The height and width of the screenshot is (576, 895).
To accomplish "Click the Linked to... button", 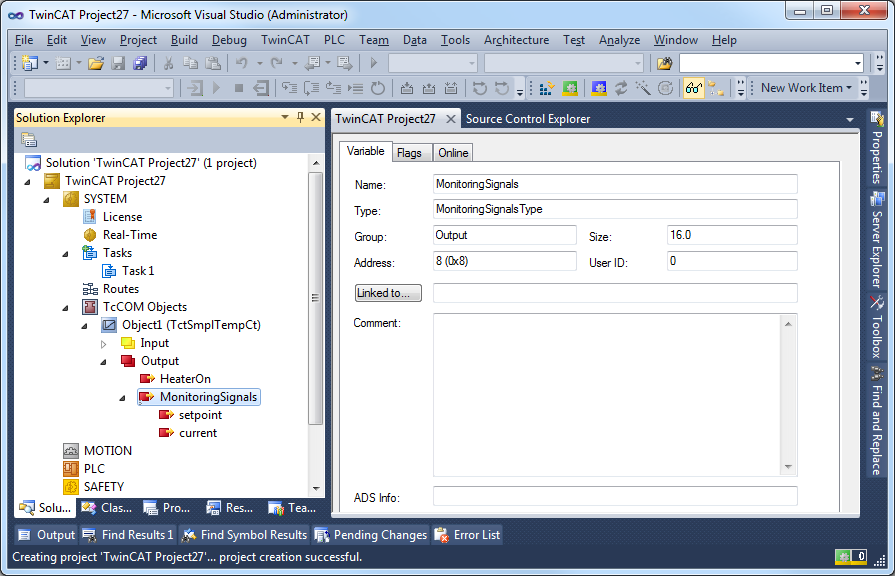I will [x=388, y=293].
